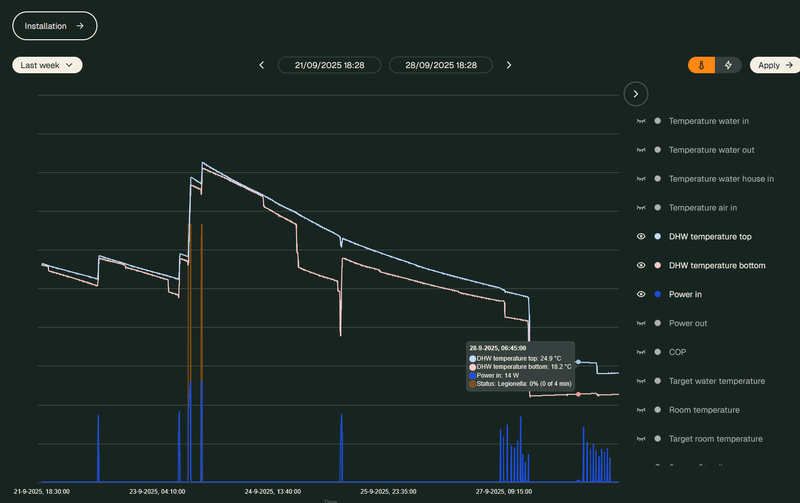
Task: Show the Room temperature series
Action: pos(641,410)
